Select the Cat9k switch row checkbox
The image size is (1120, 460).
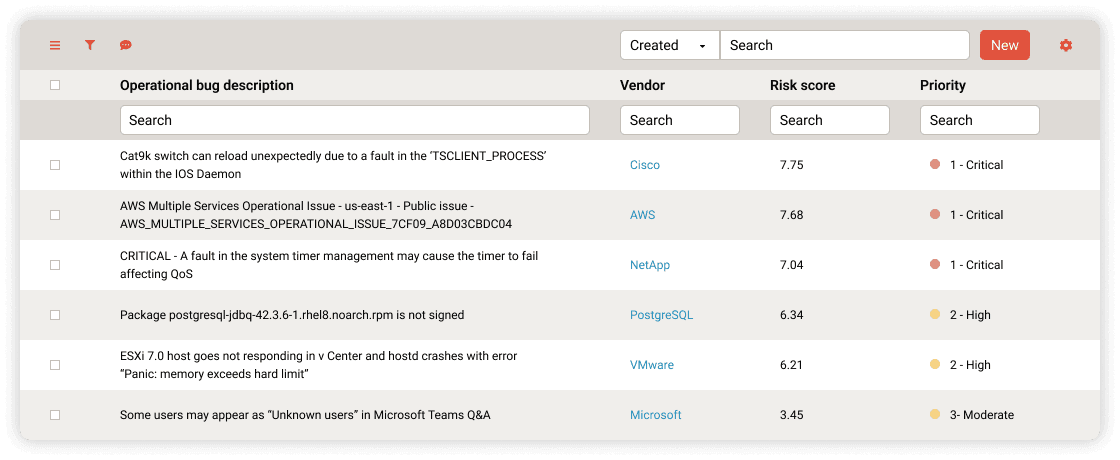55,165
